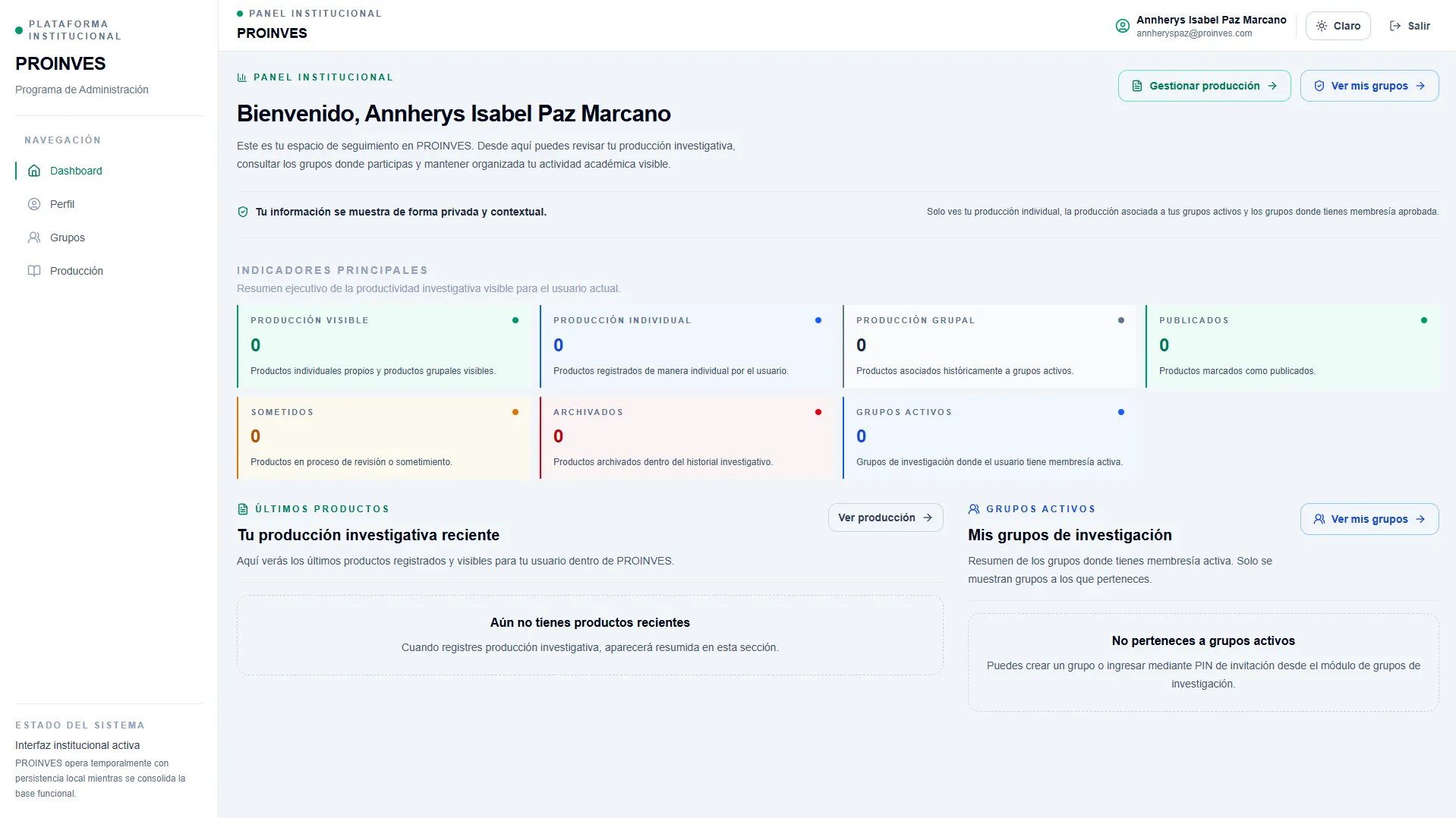Click the Dashboard home icon in sidebar
This screenshot has height=818, width=1456.
point(34,171)
